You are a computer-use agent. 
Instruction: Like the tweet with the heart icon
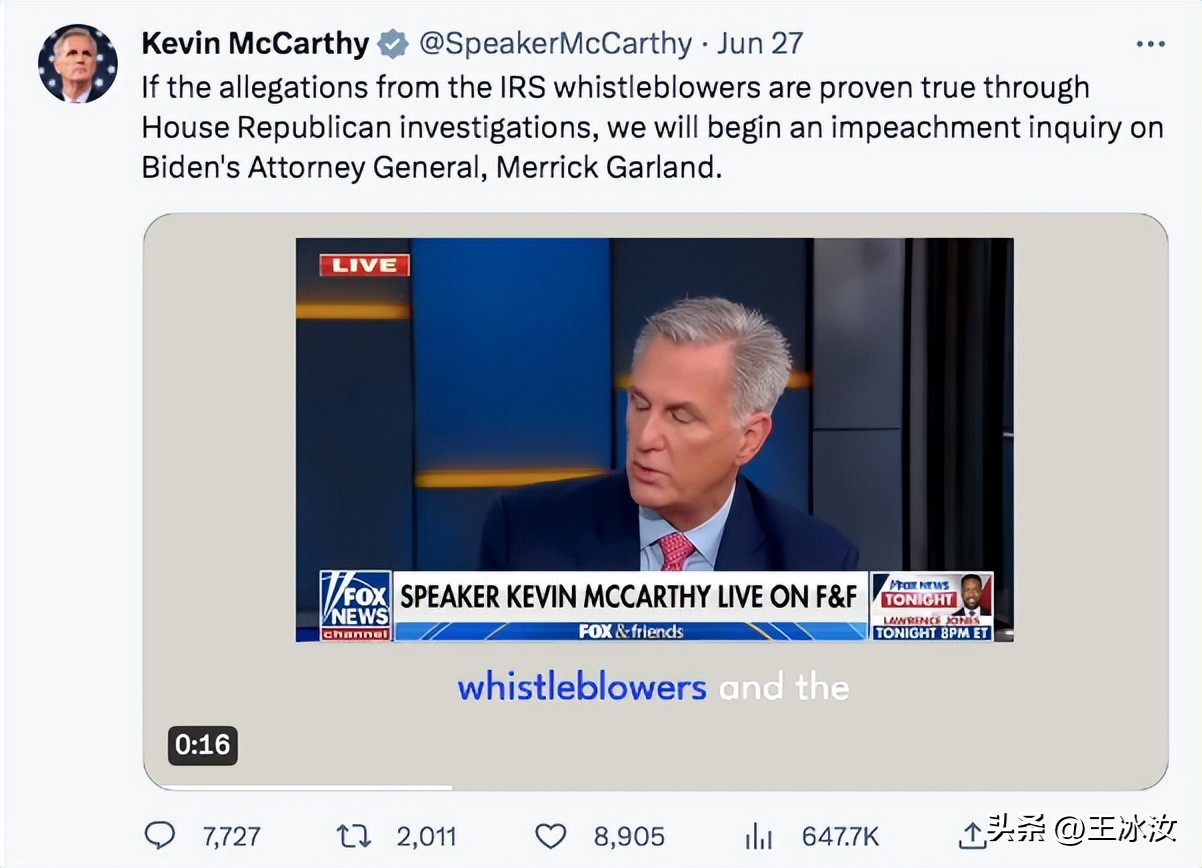(x=550, y=835)
